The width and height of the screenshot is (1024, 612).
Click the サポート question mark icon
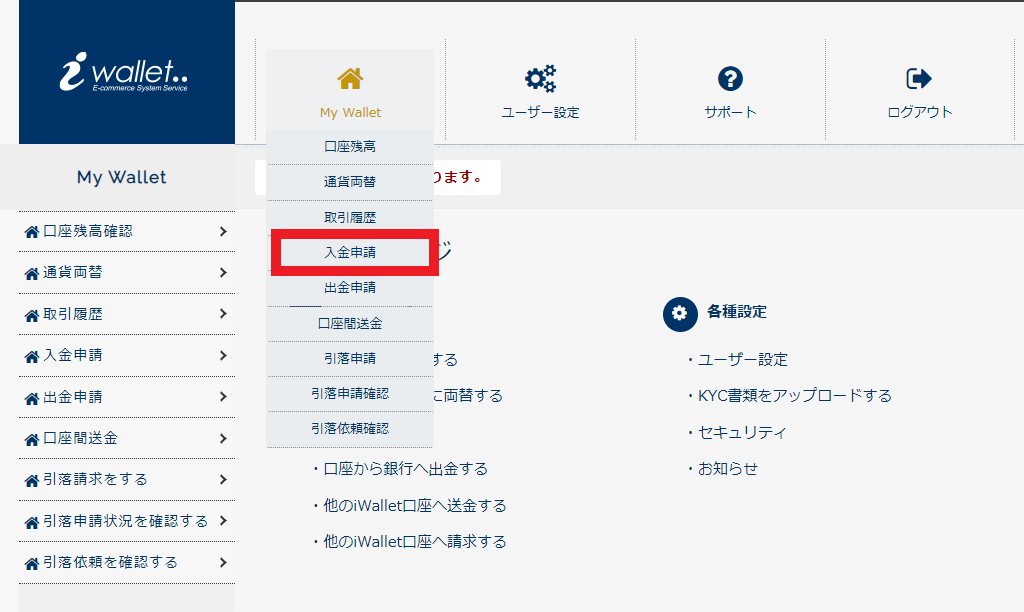(730, 78)
